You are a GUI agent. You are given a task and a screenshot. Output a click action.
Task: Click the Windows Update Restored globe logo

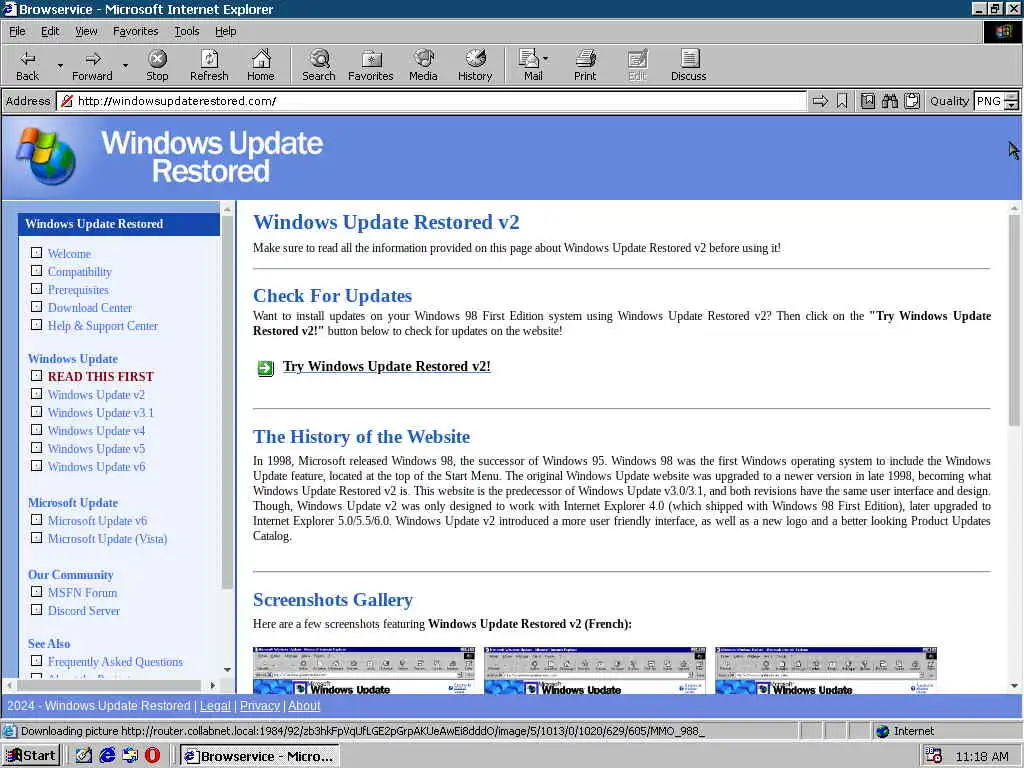point(46,157)
